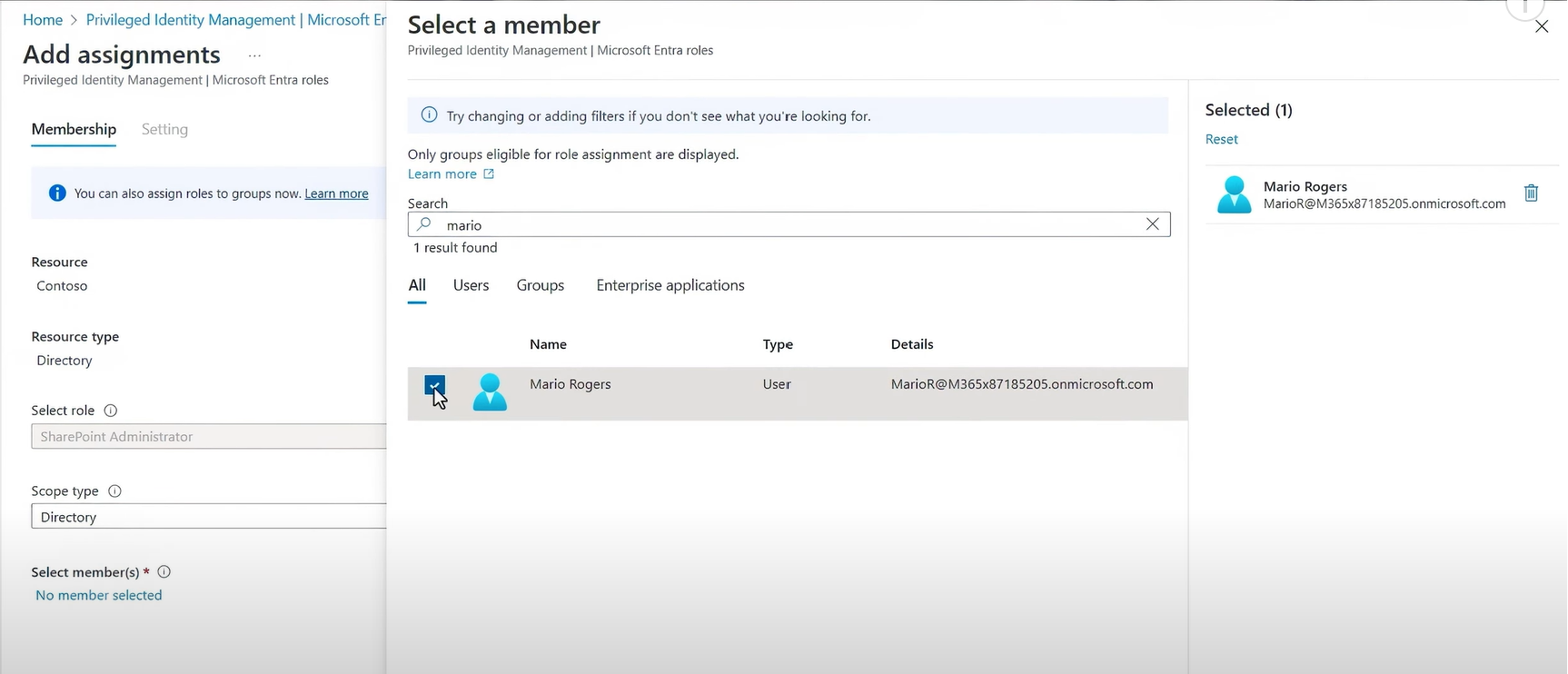The height and width of the screenshot is (674, 1568).
Task: Click the Mario Rogers avatar in Selected panel
Action: pos(1234,194)
